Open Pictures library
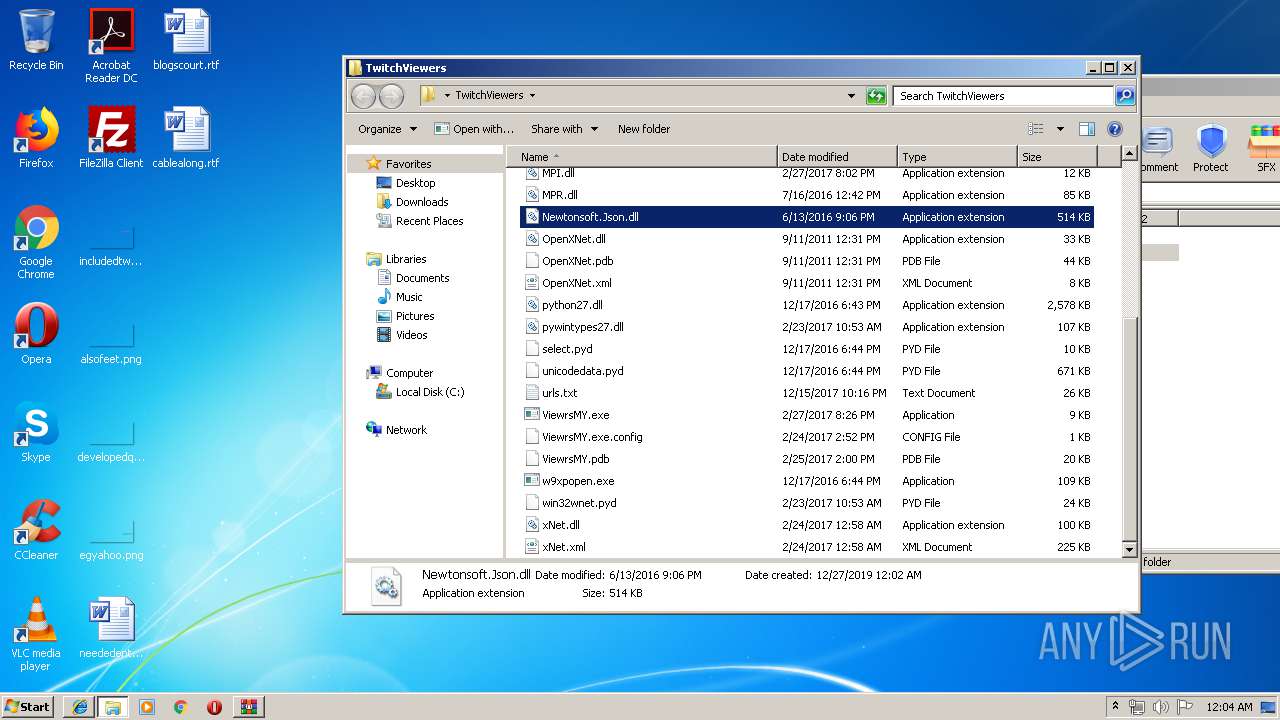 [x=415, y=316]
